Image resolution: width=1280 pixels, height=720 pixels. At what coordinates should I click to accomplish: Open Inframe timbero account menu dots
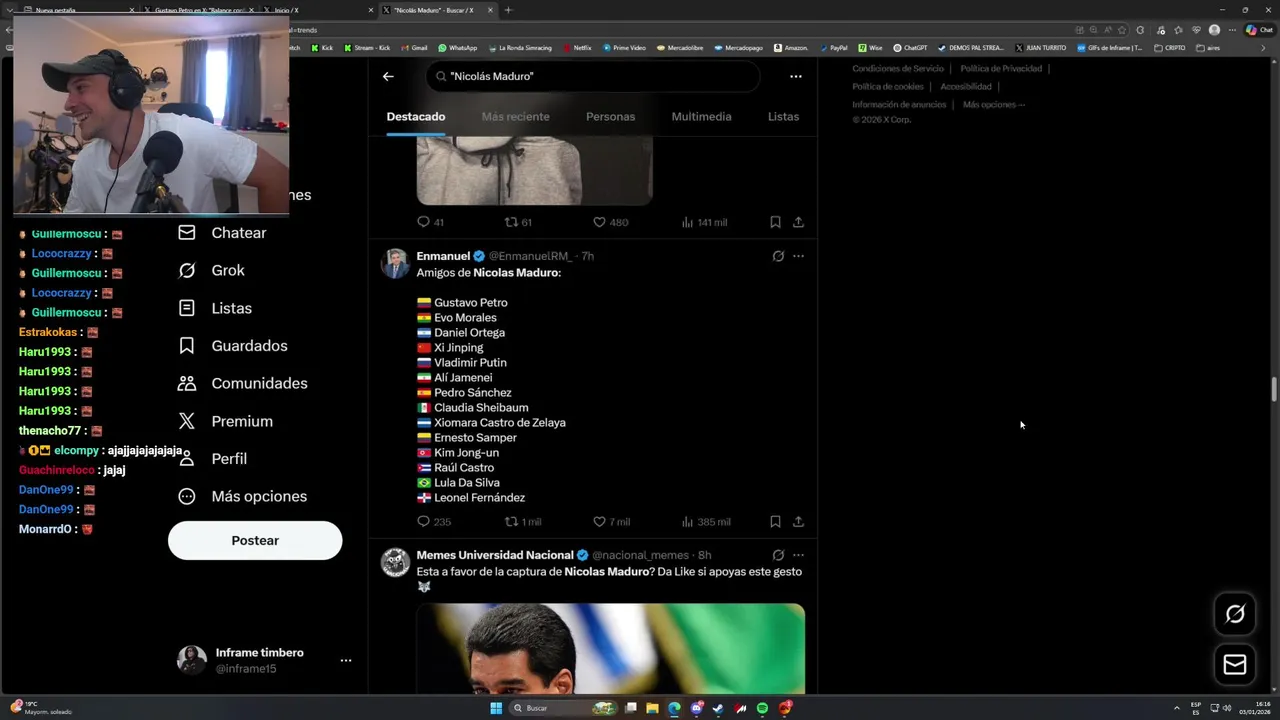[346, 660]
